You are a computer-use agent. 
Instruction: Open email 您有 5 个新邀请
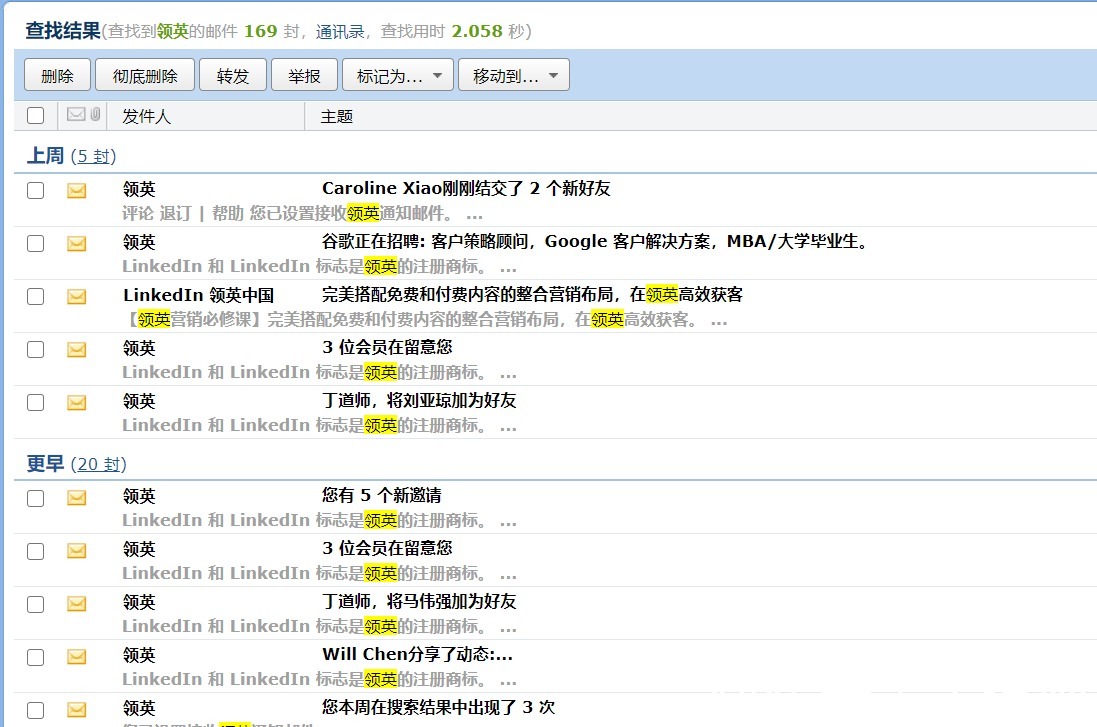(x=382, y=495)
